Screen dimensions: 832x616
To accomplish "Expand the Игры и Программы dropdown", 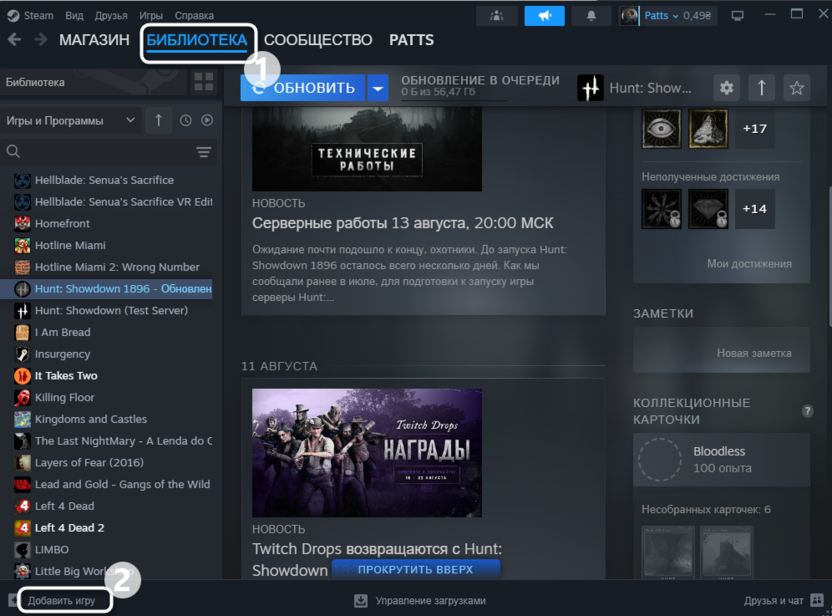I will point(70,121).
